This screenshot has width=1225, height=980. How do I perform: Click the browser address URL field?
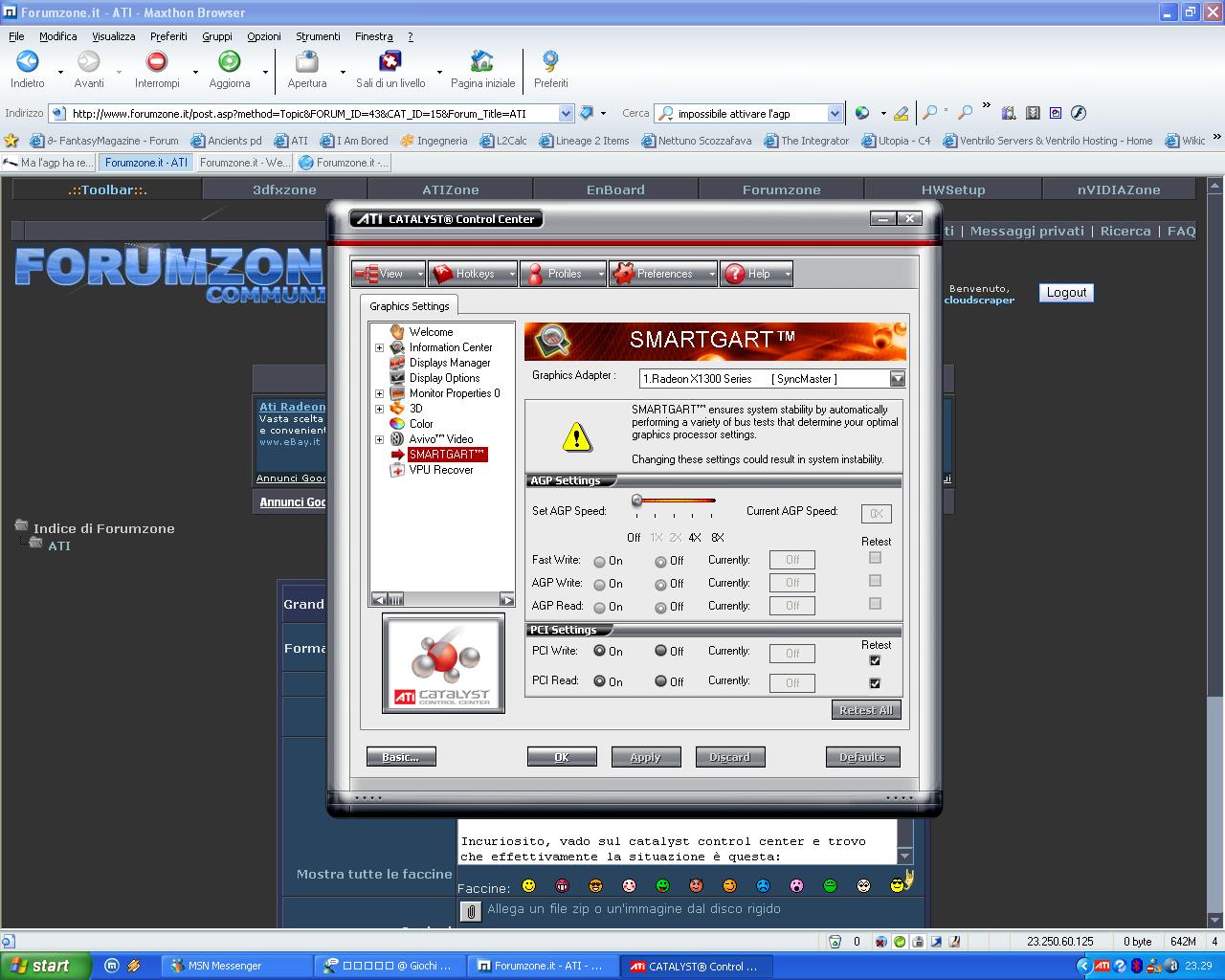click(x=312, y=113)
